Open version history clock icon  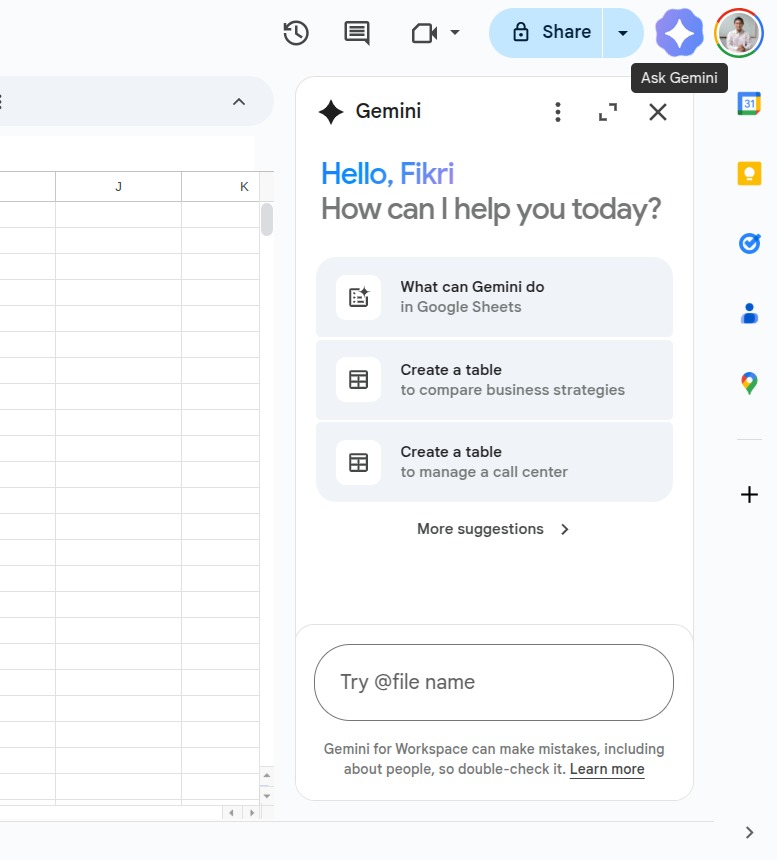tap(295, 33)
